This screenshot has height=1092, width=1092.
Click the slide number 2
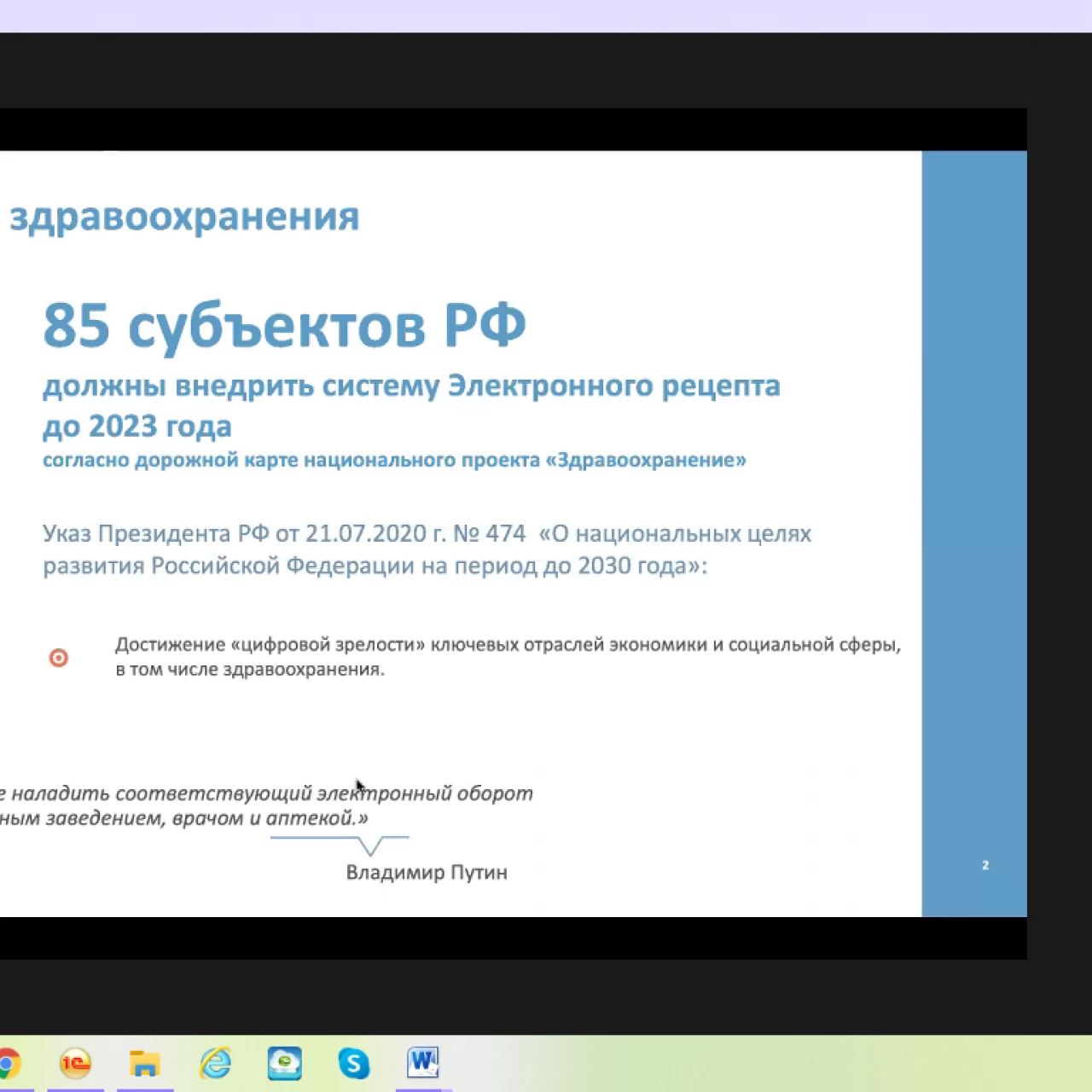pos(985,865)
